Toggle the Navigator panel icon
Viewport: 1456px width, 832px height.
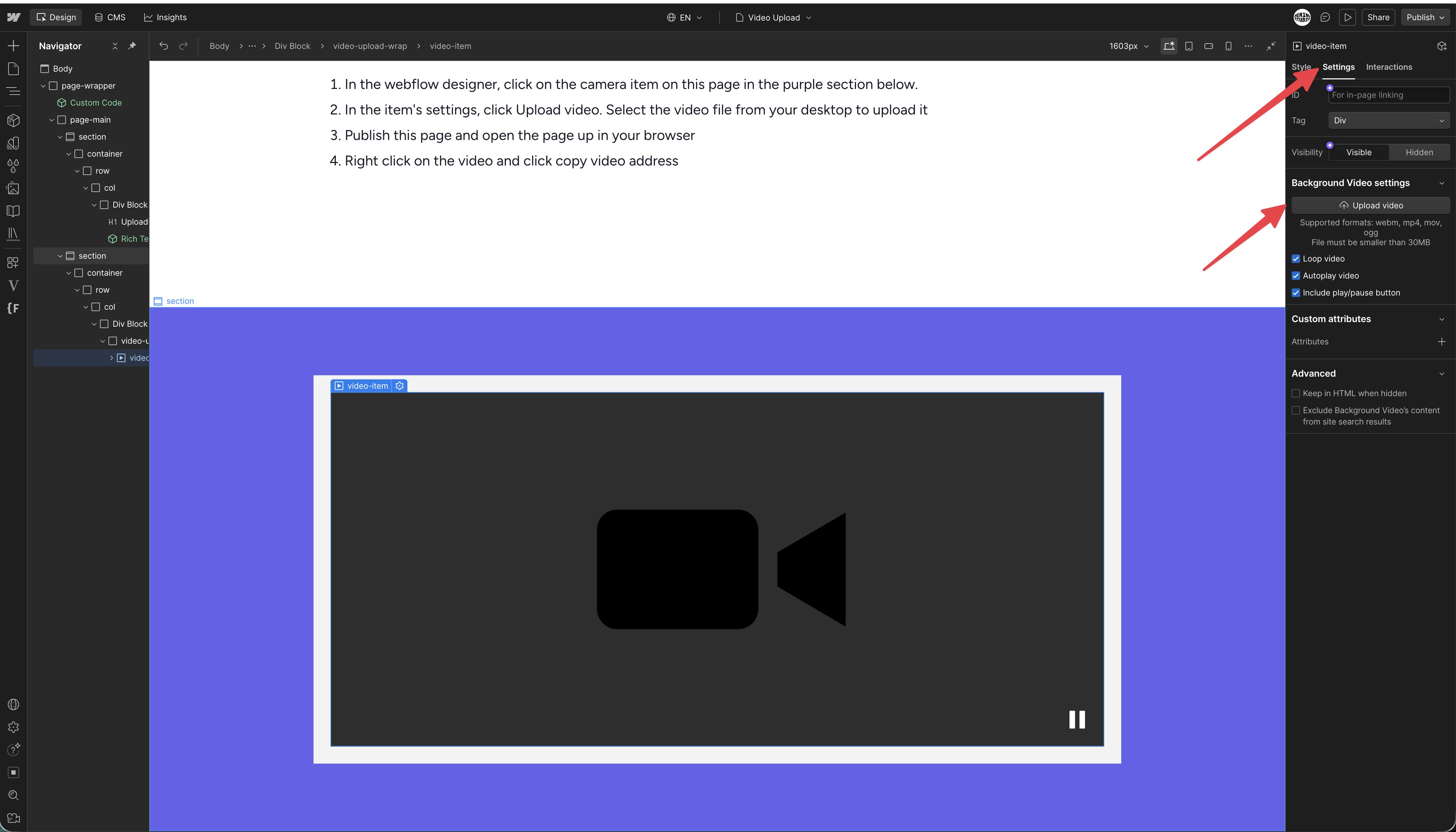[13, 91]
